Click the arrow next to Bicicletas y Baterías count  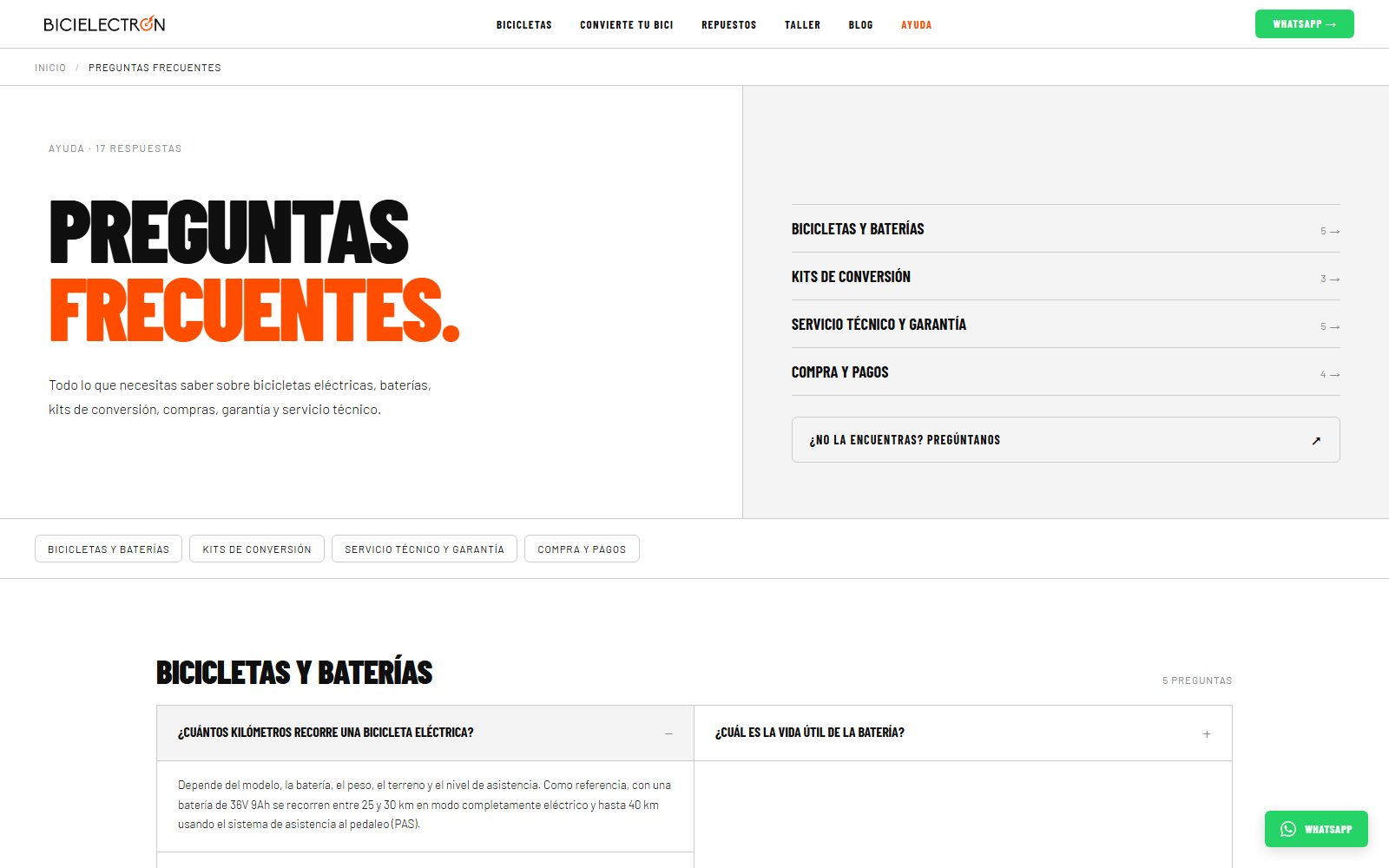tap(1335, 232)
